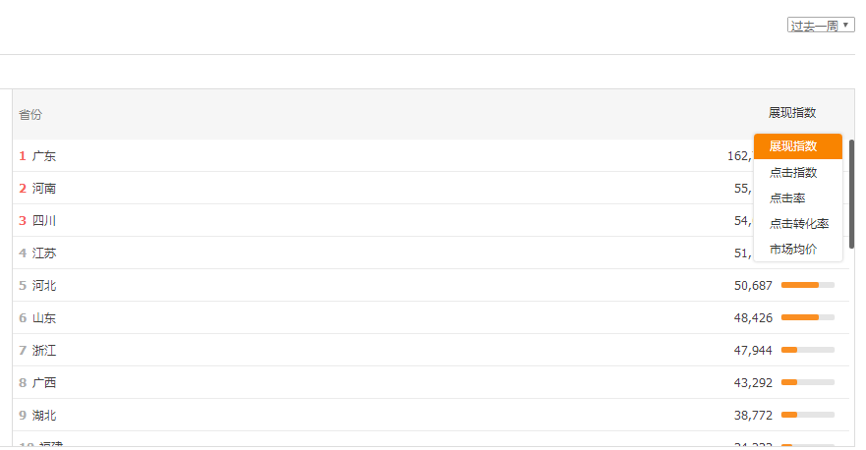This screenshot has height=450, width=866.
Task: Select the 广西 province row
Action: tap(45, 383)
